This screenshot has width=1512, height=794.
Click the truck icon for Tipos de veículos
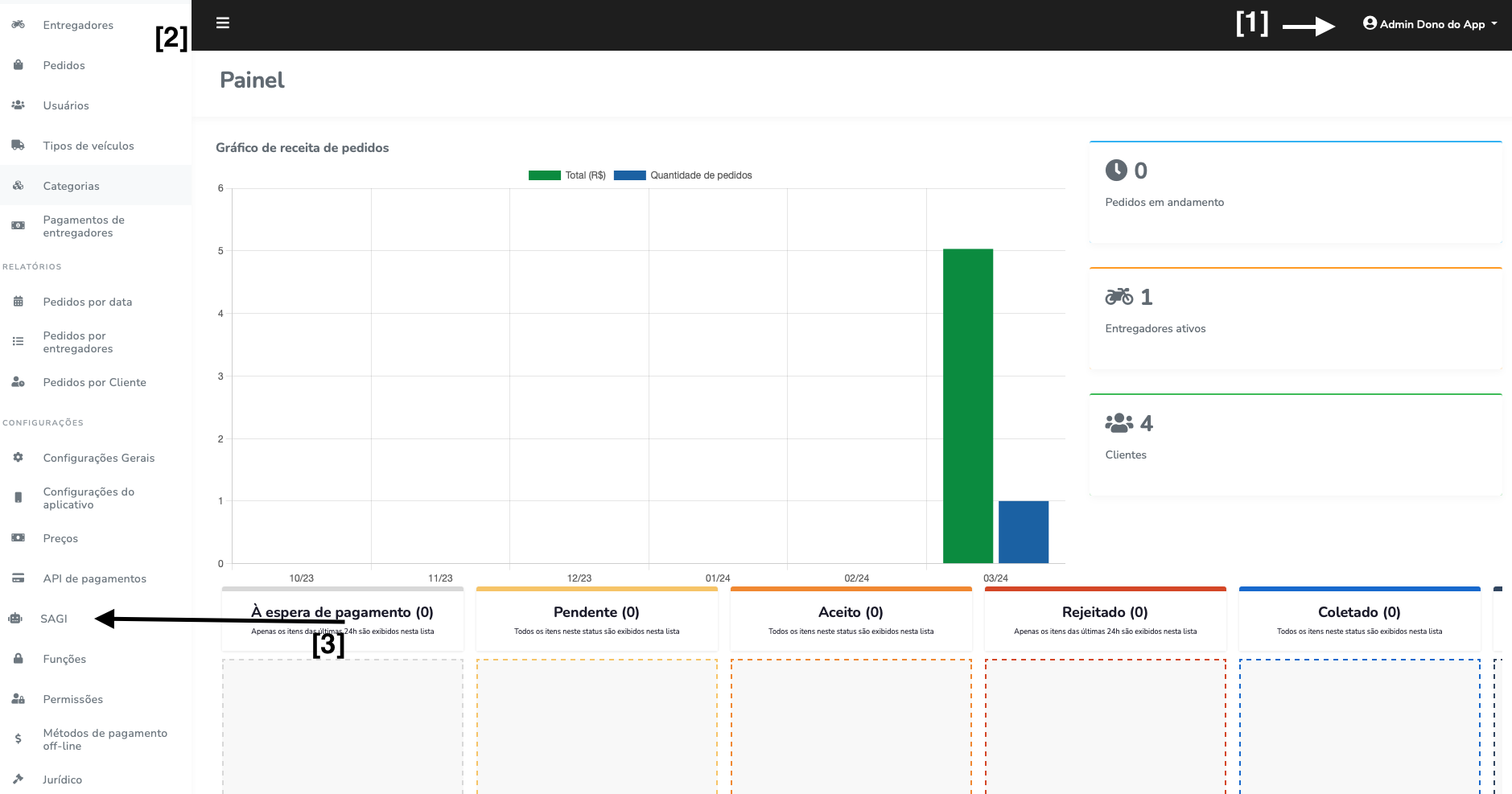(18, 146)
